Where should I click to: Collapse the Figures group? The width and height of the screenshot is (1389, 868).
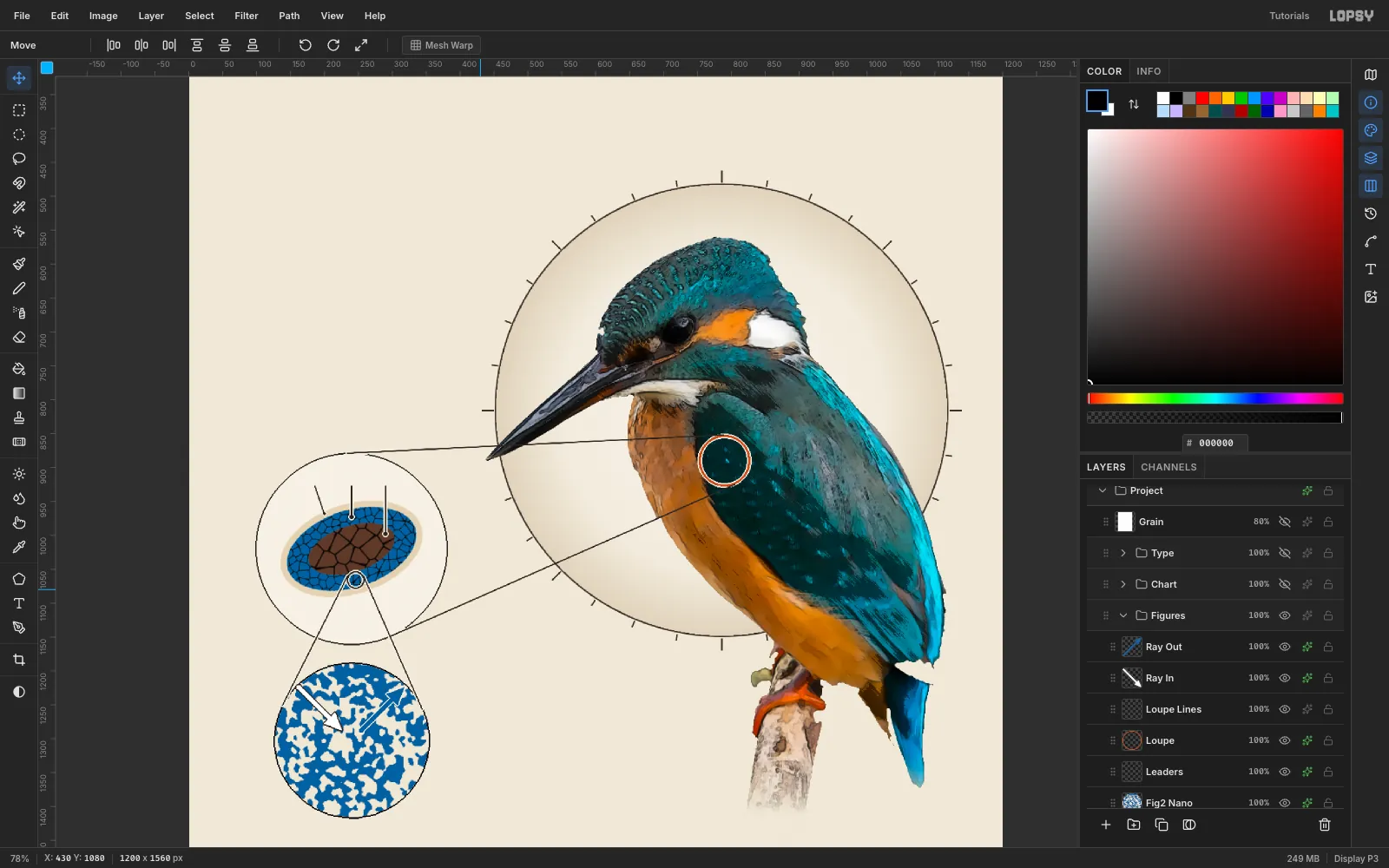(x=1123, y=615)
